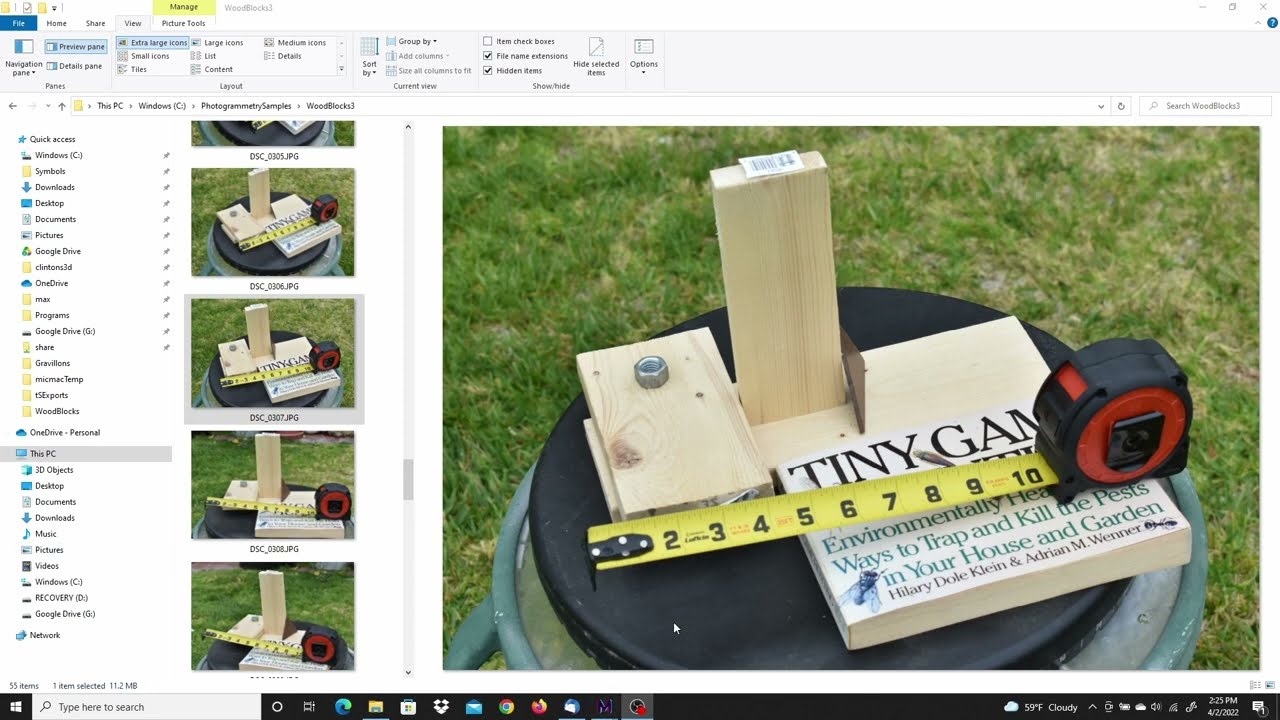Switch to the Share ribbon tab

[x=95, y=23]
